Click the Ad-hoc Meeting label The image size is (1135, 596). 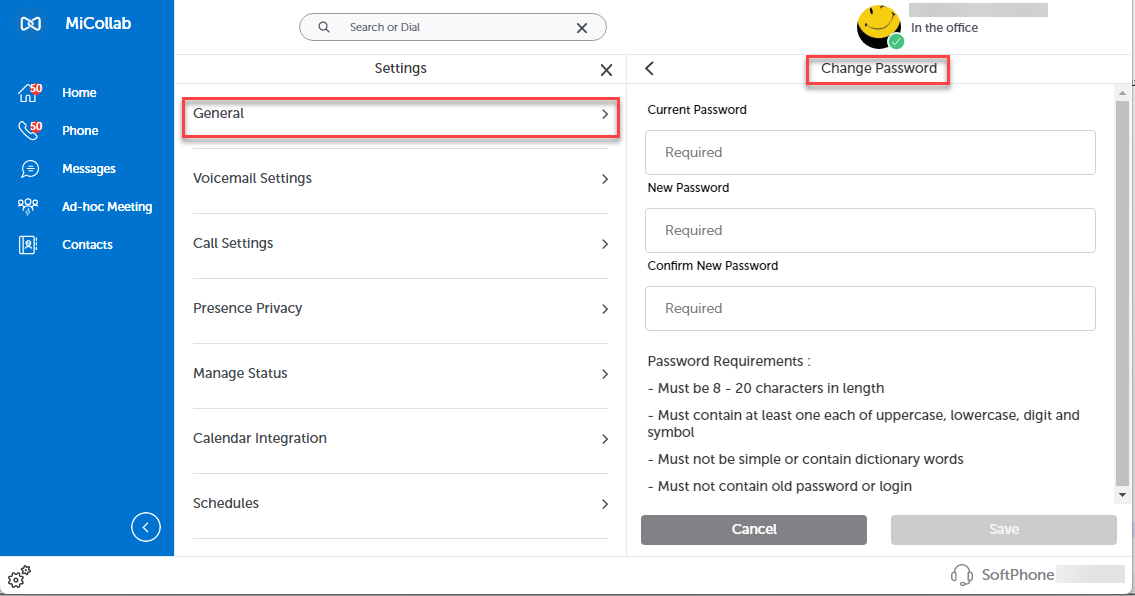coord(107,207)
